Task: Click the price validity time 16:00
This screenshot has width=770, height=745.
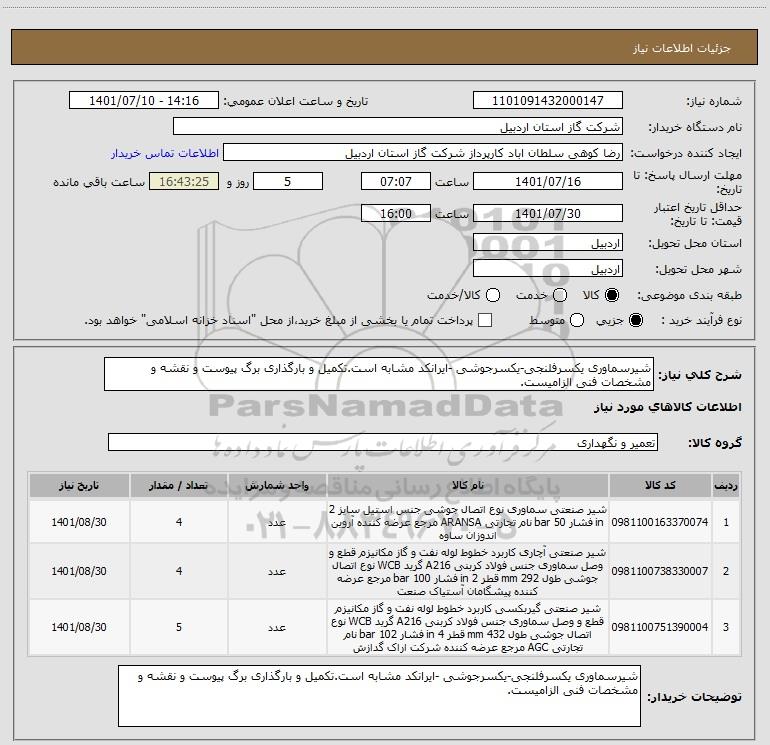Action: [x=396, y=213]
